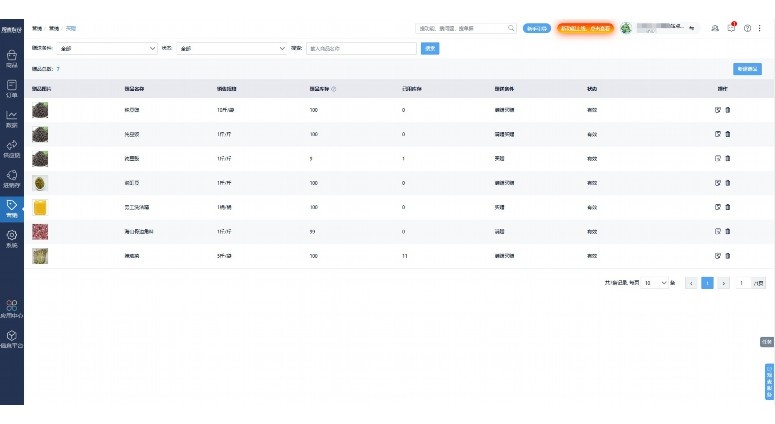Open the help question mark icon in header
Viewport: 775px width, 424px height.
747,28
